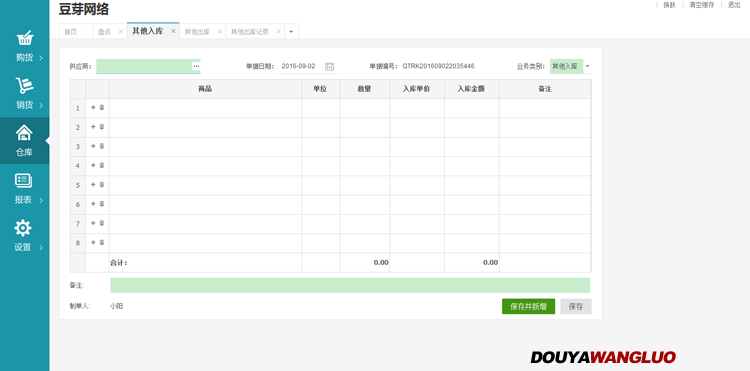Delete row 3 with trash icon

[x=102, y=146]
